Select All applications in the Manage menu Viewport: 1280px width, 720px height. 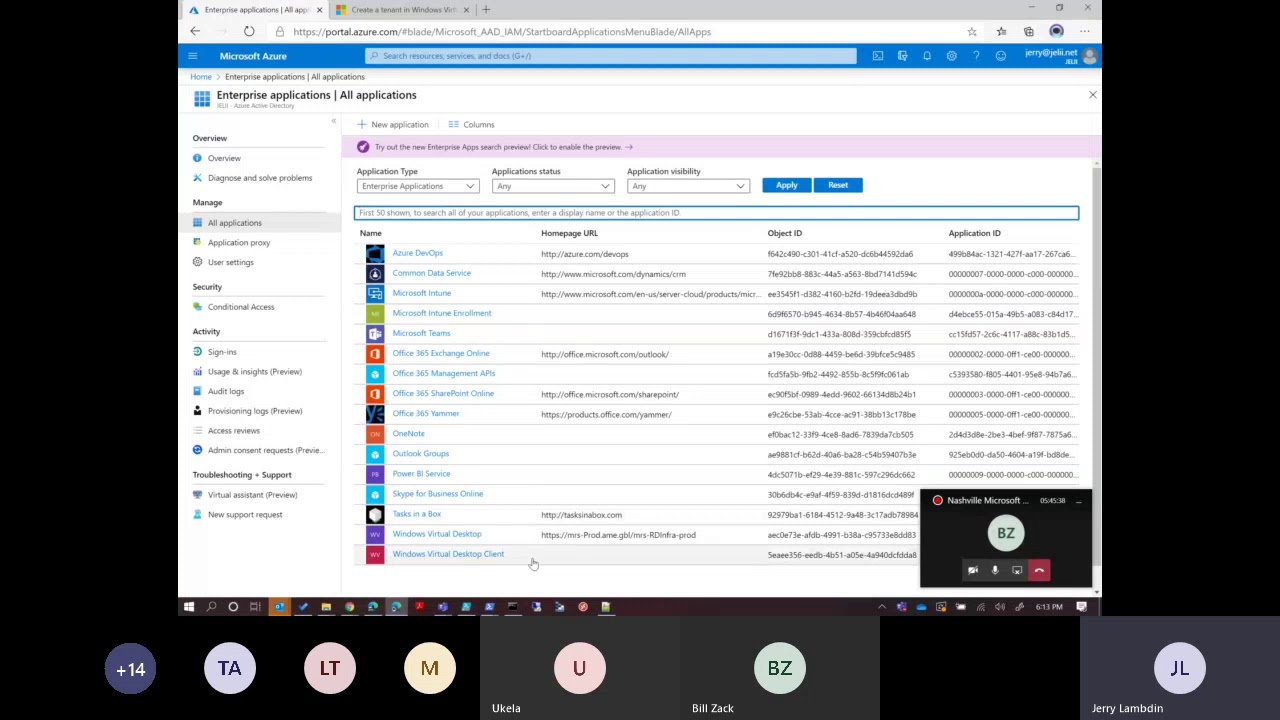tap(235, 223)
